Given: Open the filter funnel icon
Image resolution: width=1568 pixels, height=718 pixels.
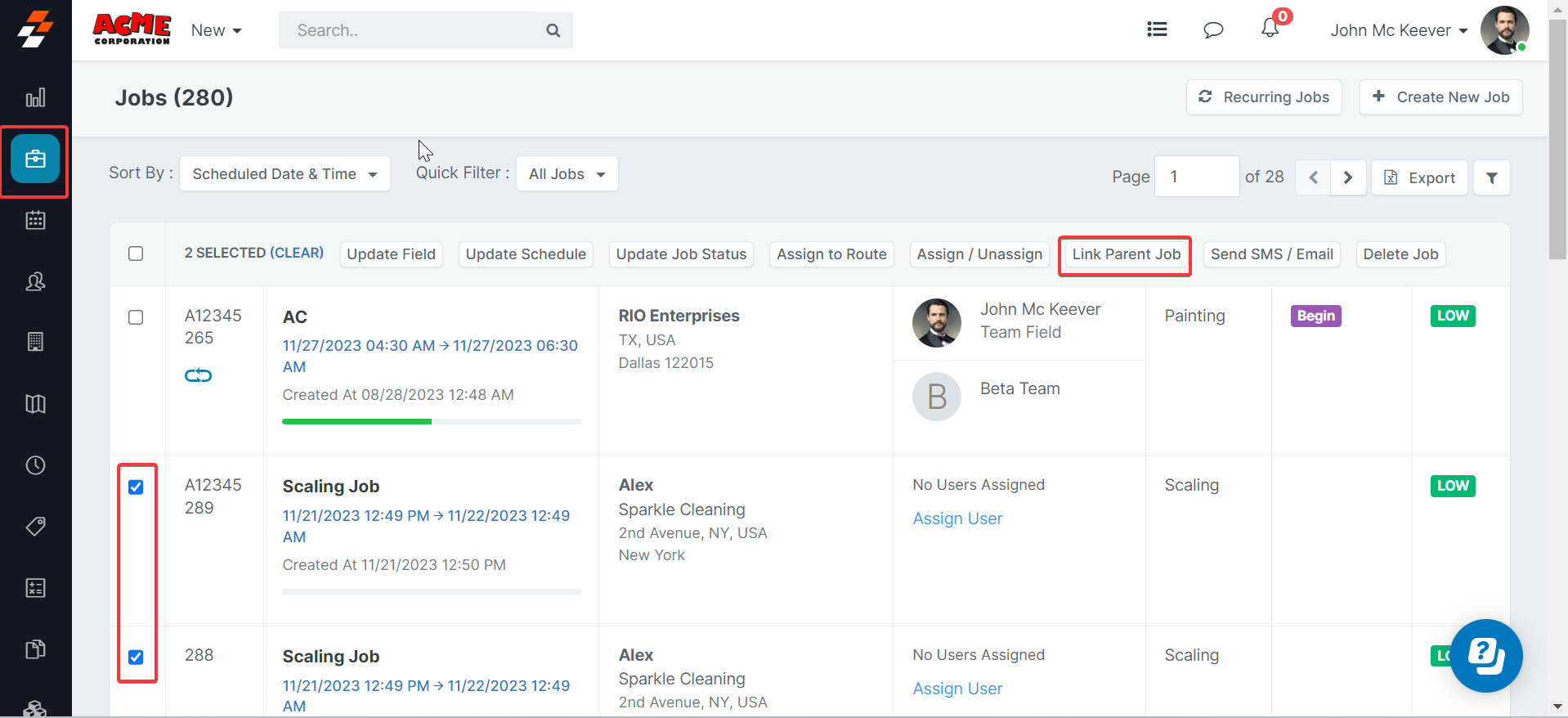Looking at the screenshot, I should [1491, 177].
